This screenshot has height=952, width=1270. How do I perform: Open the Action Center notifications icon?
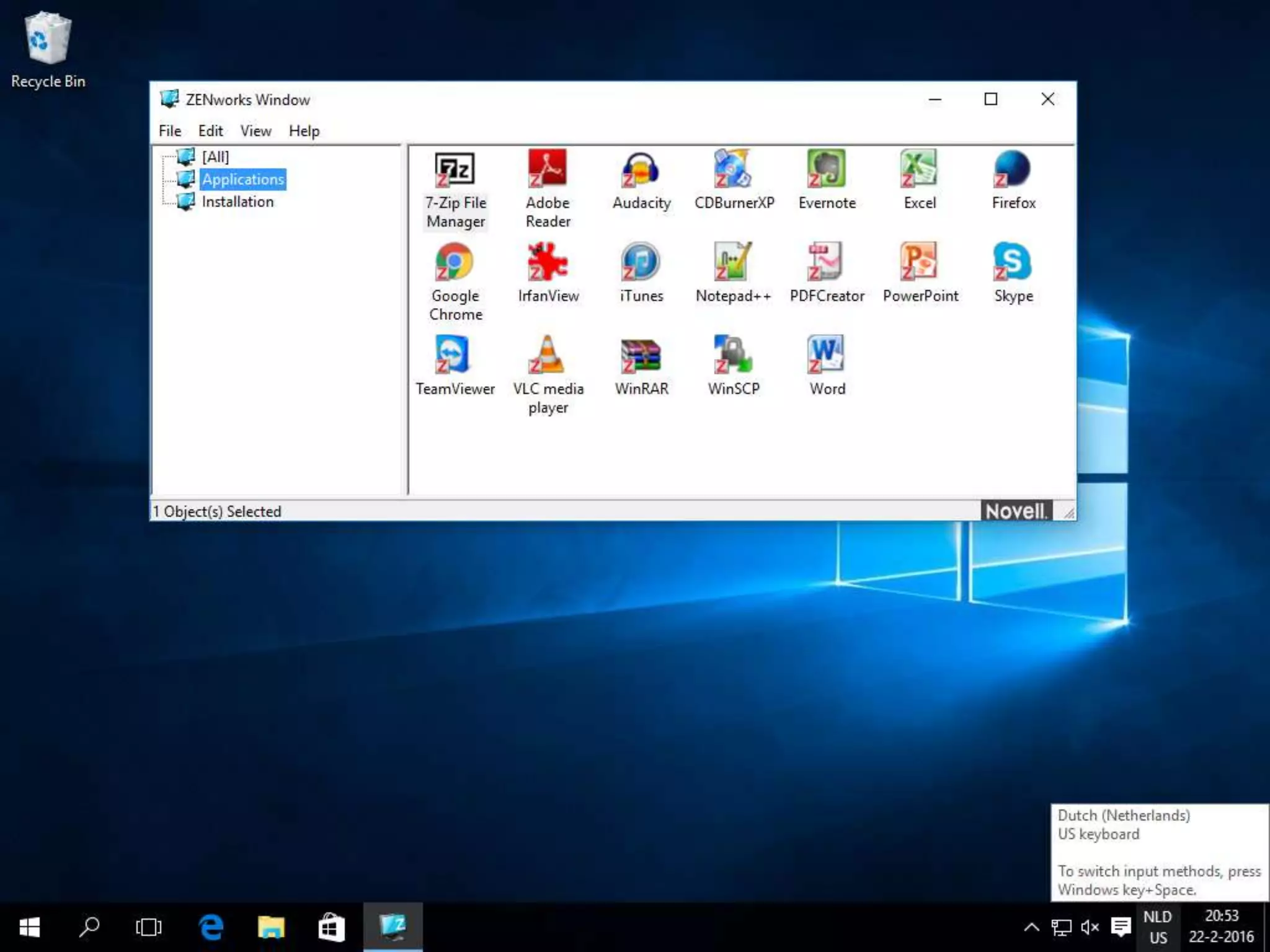1121,927
